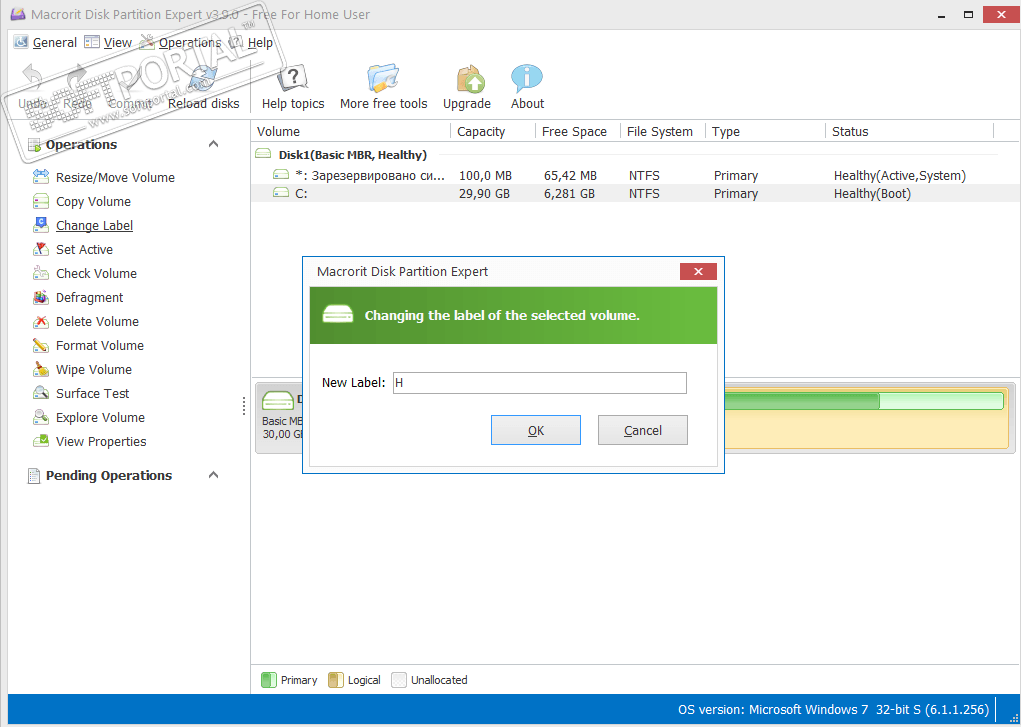Click the OS version status text
The image size is (1021, 727).
click(x=833, y=709)
